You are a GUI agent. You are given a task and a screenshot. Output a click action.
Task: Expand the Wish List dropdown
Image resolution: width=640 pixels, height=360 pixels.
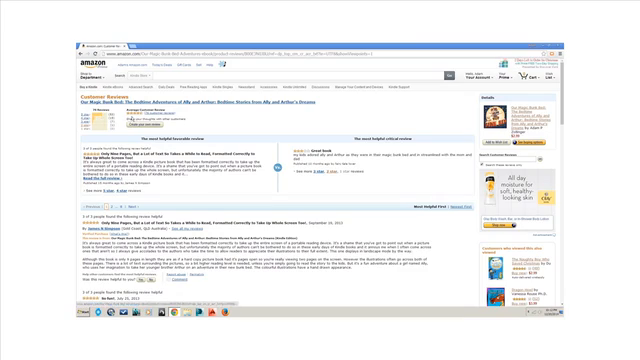[x=550, y=76]
